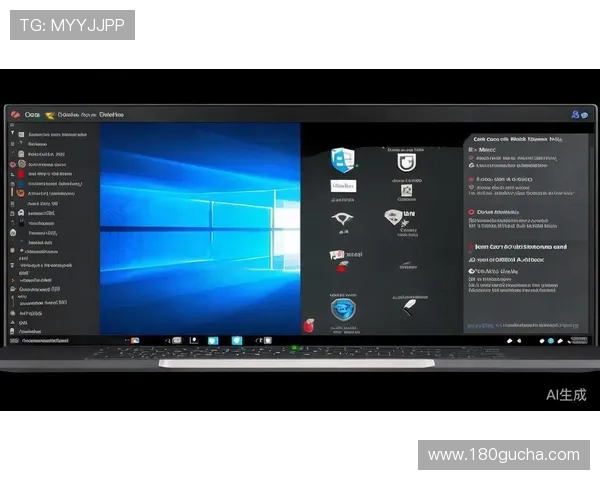This screenshot has width=600, height=480.
Task: Click the white shield badge icon
Action: [405, 162]
